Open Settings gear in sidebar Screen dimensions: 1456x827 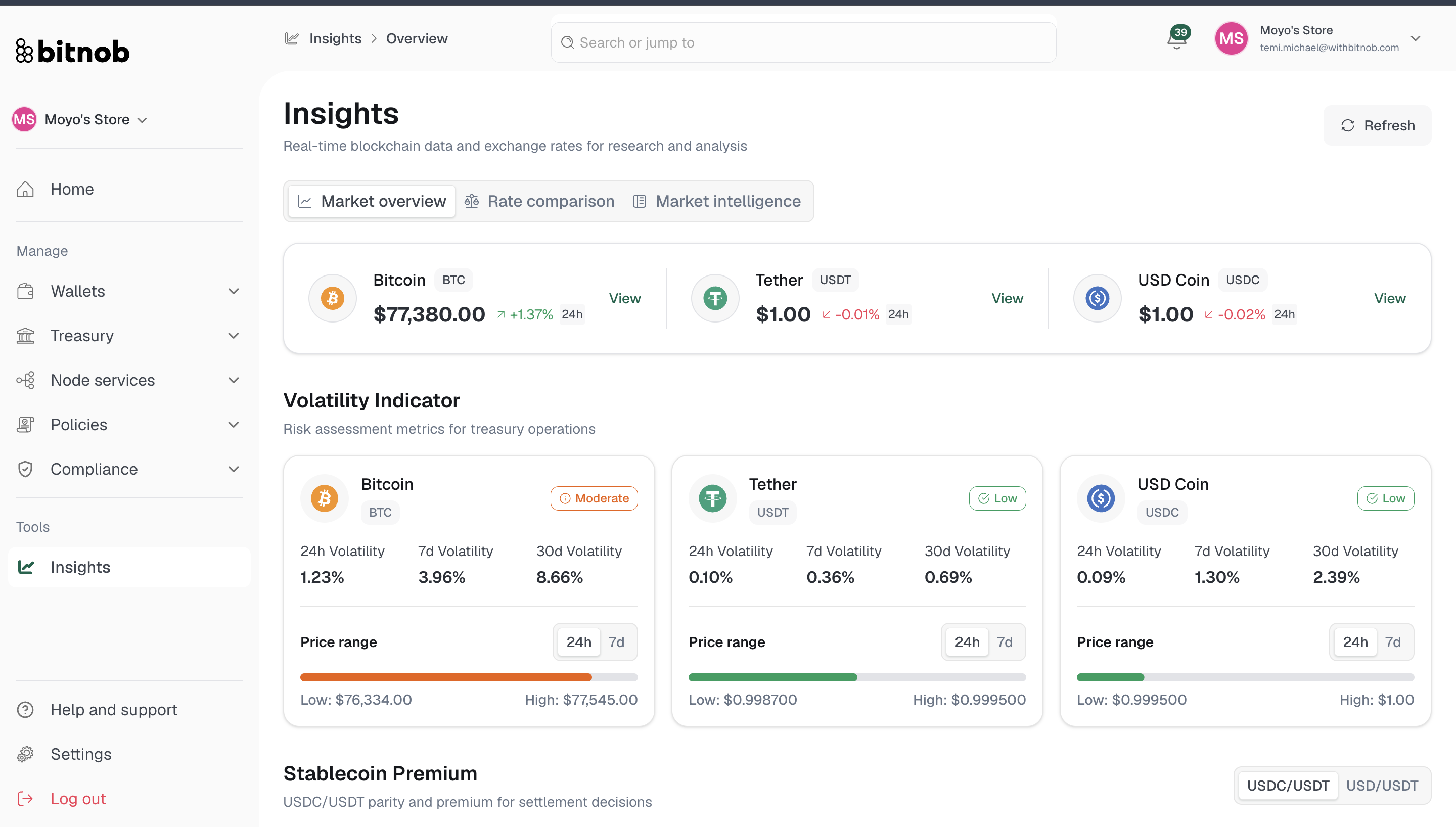pos(25,754)
